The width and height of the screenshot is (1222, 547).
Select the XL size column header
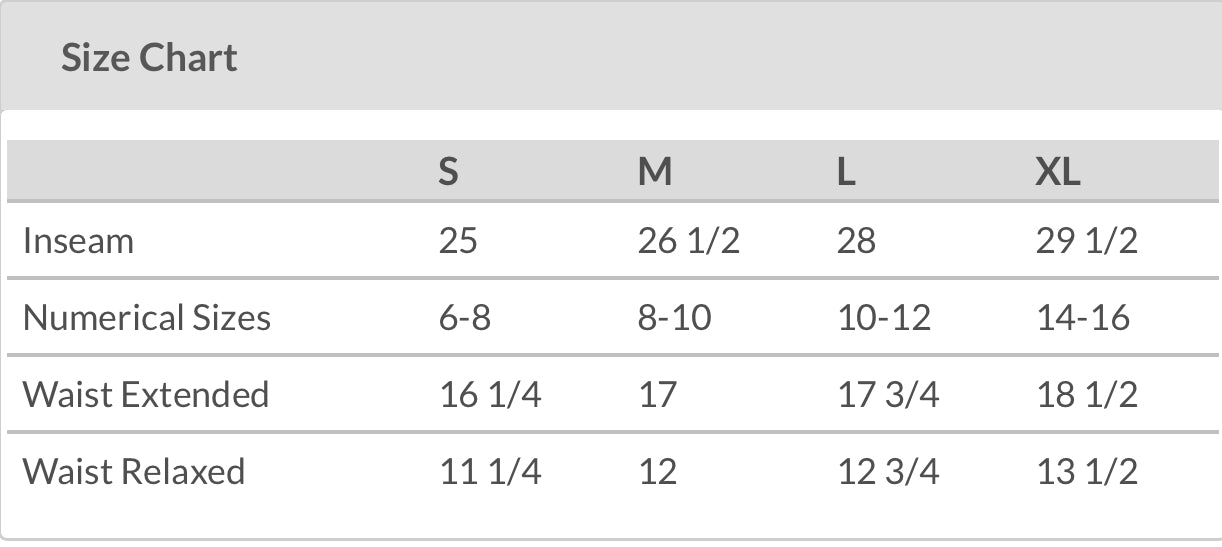pyautogui.click(x=1058, y=173)
